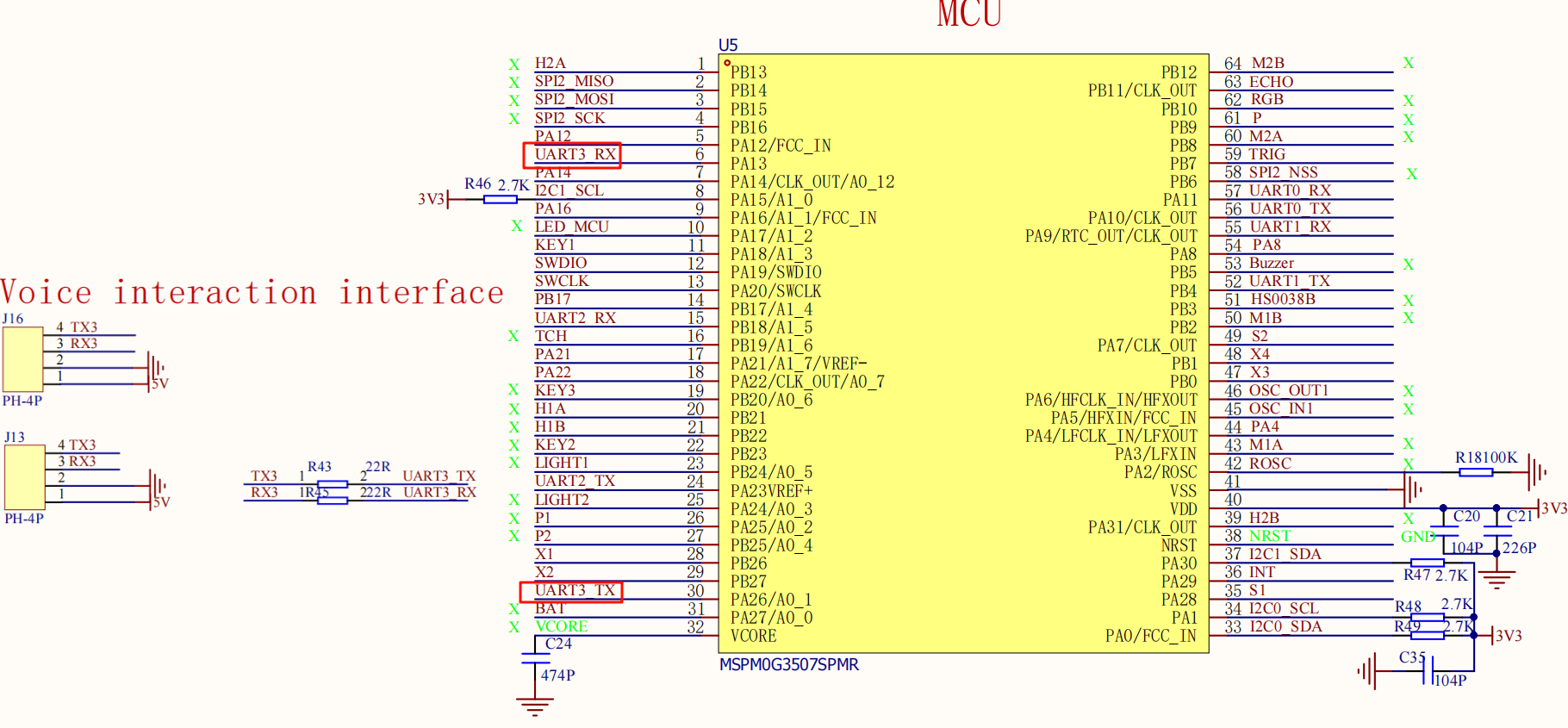Select the "U5" designator label

click(x=728, y=45)
